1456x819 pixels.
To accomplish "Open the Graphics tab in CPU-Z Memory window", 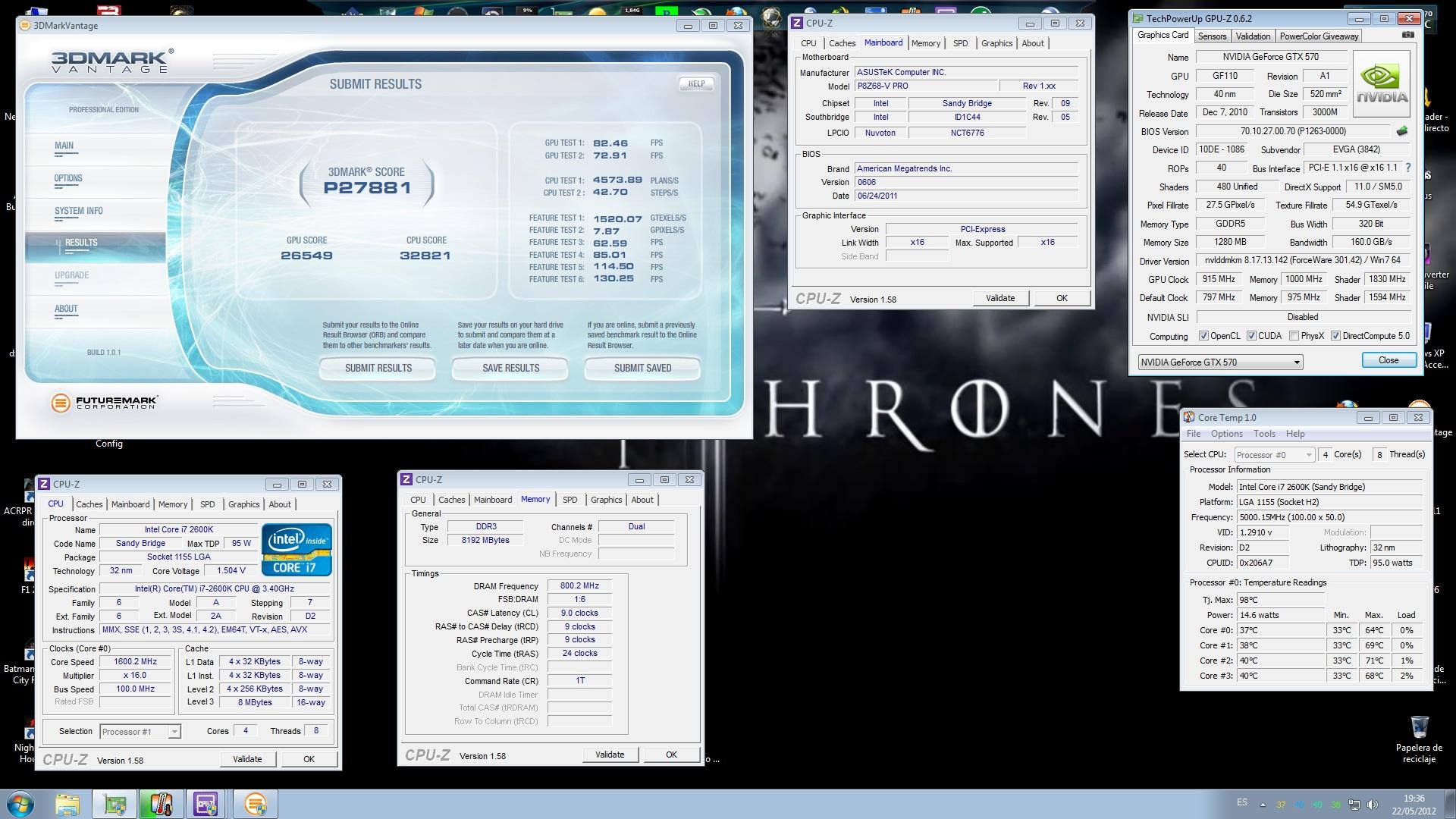I will click(606, 500).
